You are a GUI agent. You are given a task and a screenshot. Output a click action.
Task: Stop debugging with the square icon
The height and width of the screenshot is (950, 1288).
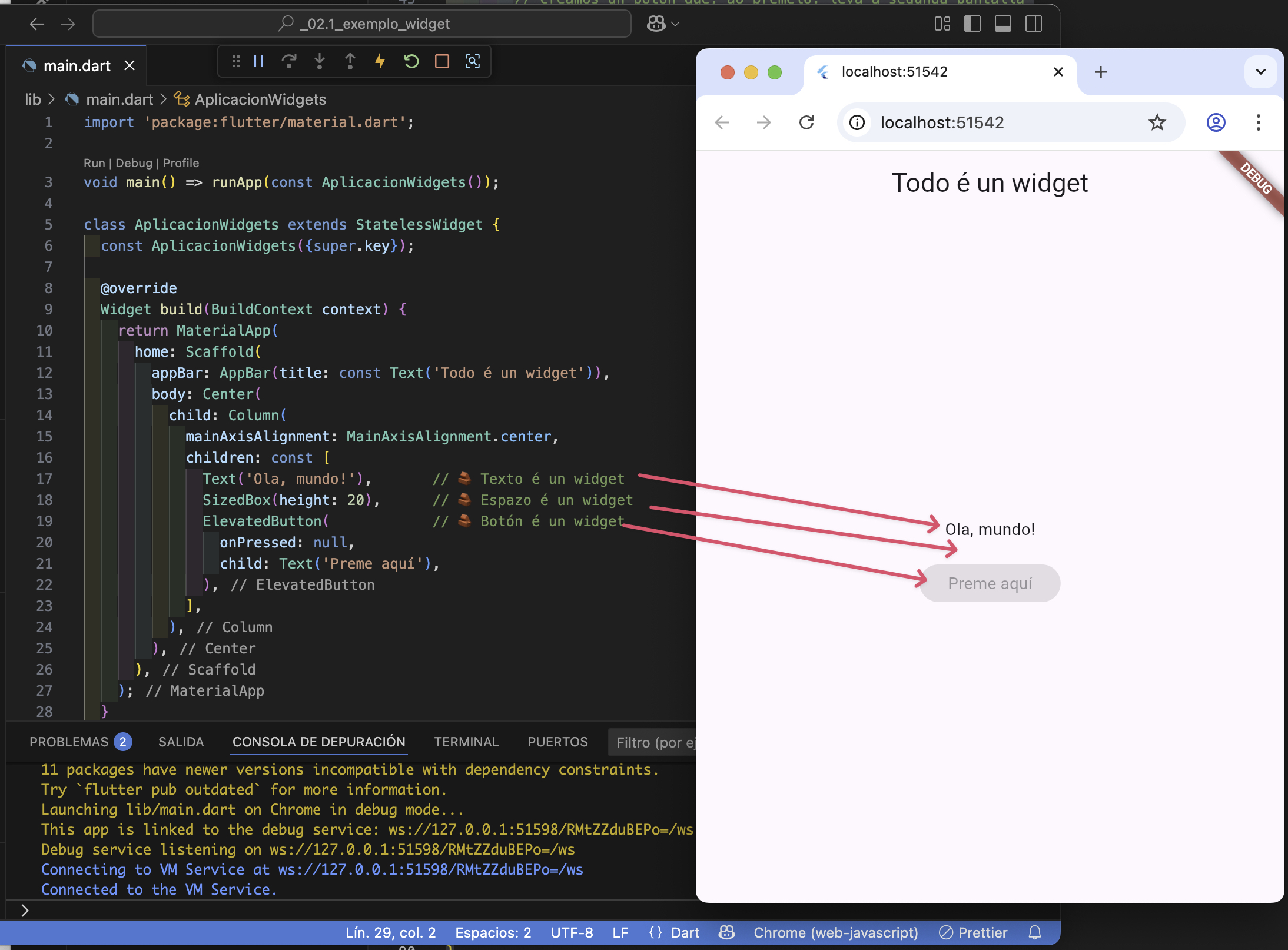click(442, 61)
